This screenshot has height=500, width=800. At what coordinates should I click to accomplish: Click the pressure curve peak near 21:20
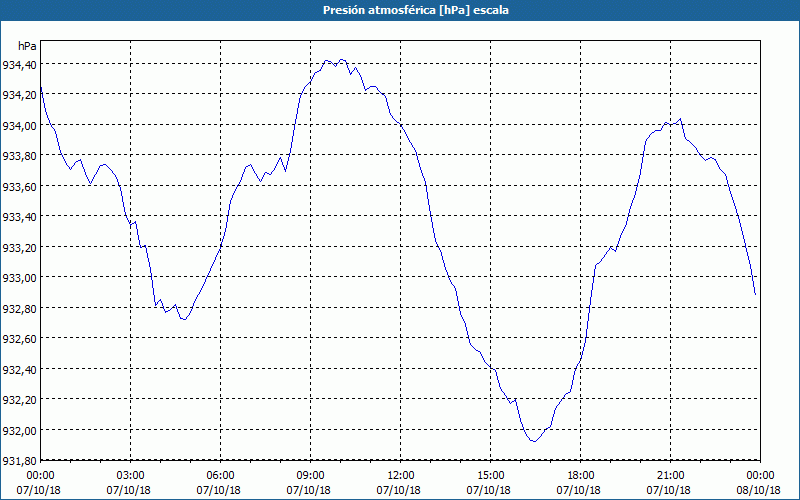680,119
